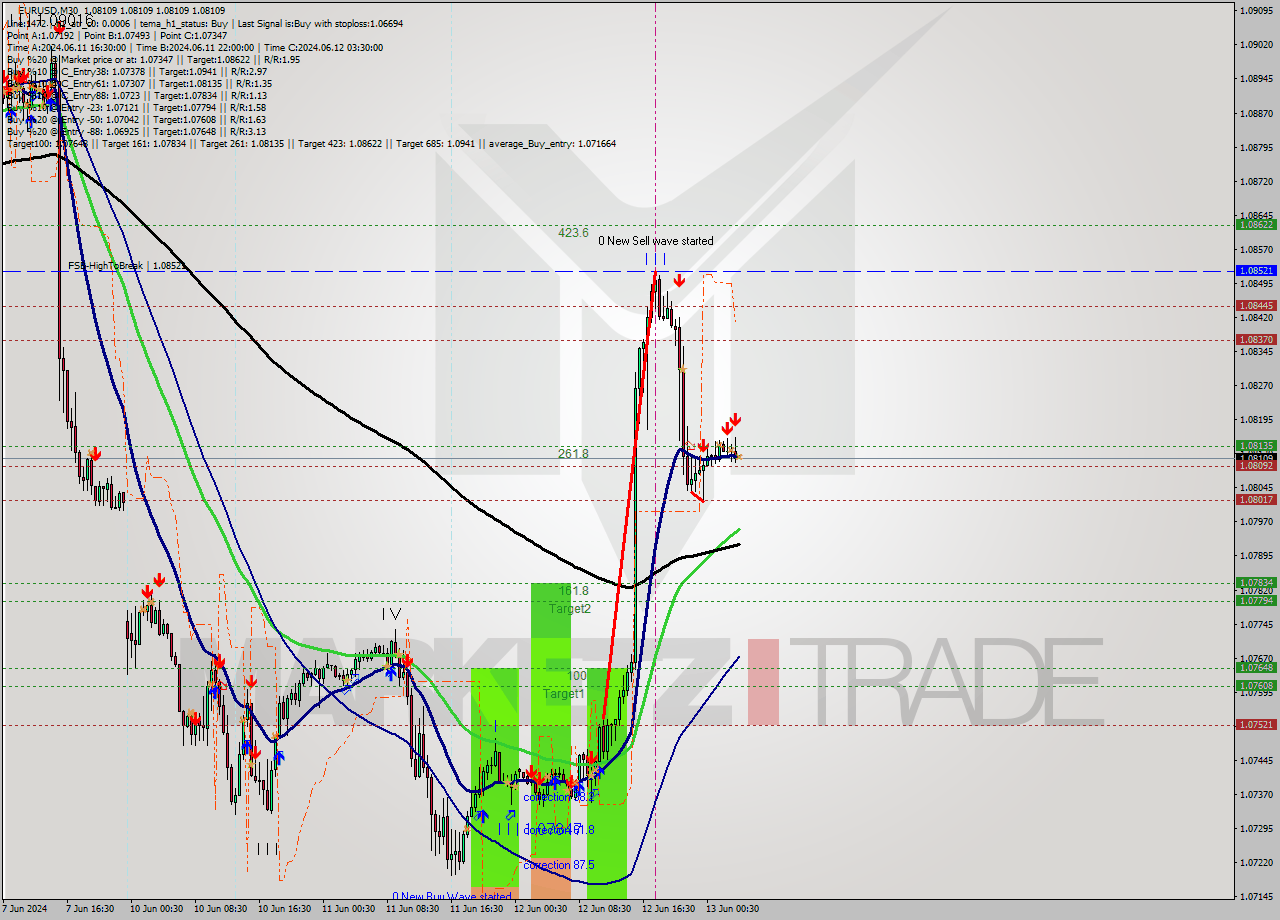
Task: Click the 1.07445 price axis label
Action: point(1257,760)
